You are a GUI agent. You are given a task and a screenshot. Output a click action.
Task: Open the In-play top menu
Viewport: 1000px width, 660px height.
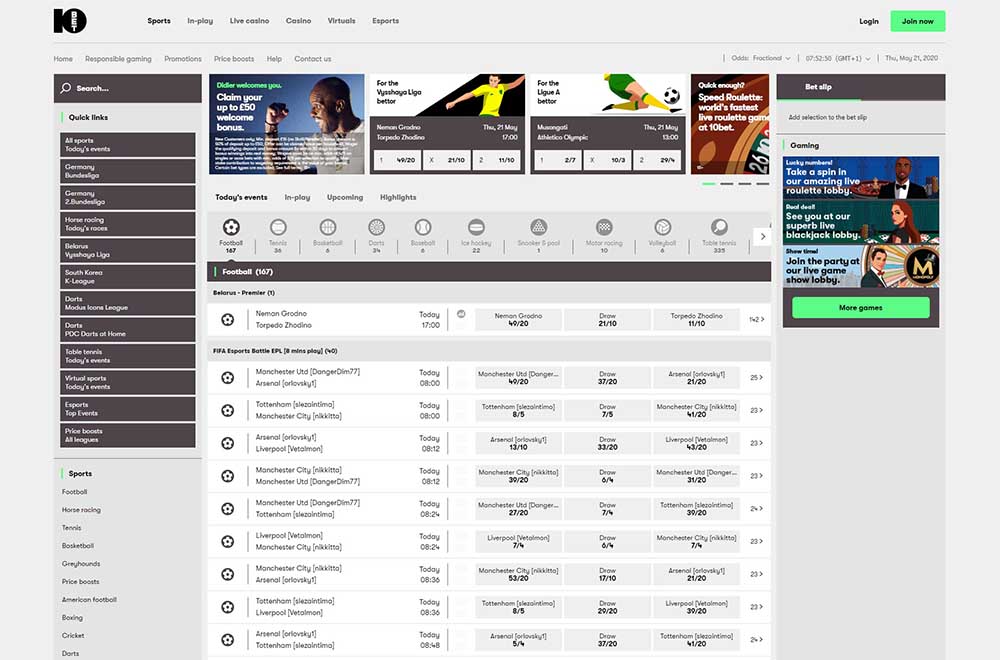tap(200, 21)
